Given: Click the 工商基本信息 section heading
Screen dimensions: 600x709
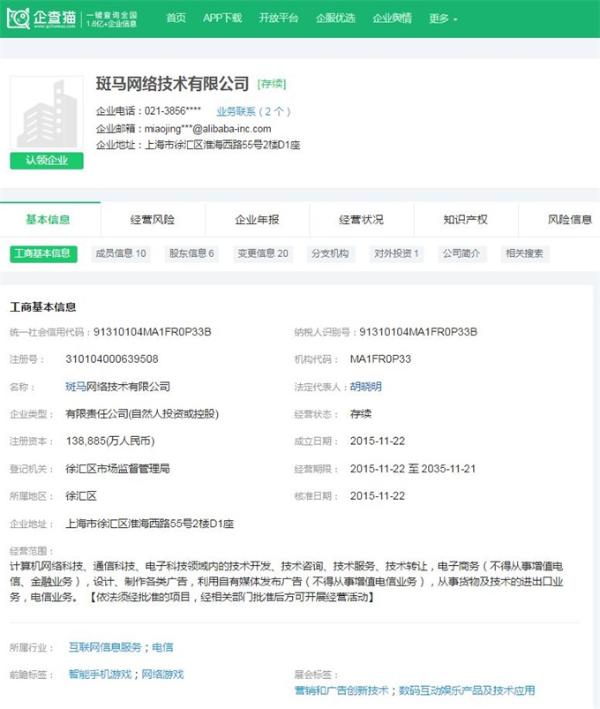Looking at the screenshot, I should tap(43, 307).
